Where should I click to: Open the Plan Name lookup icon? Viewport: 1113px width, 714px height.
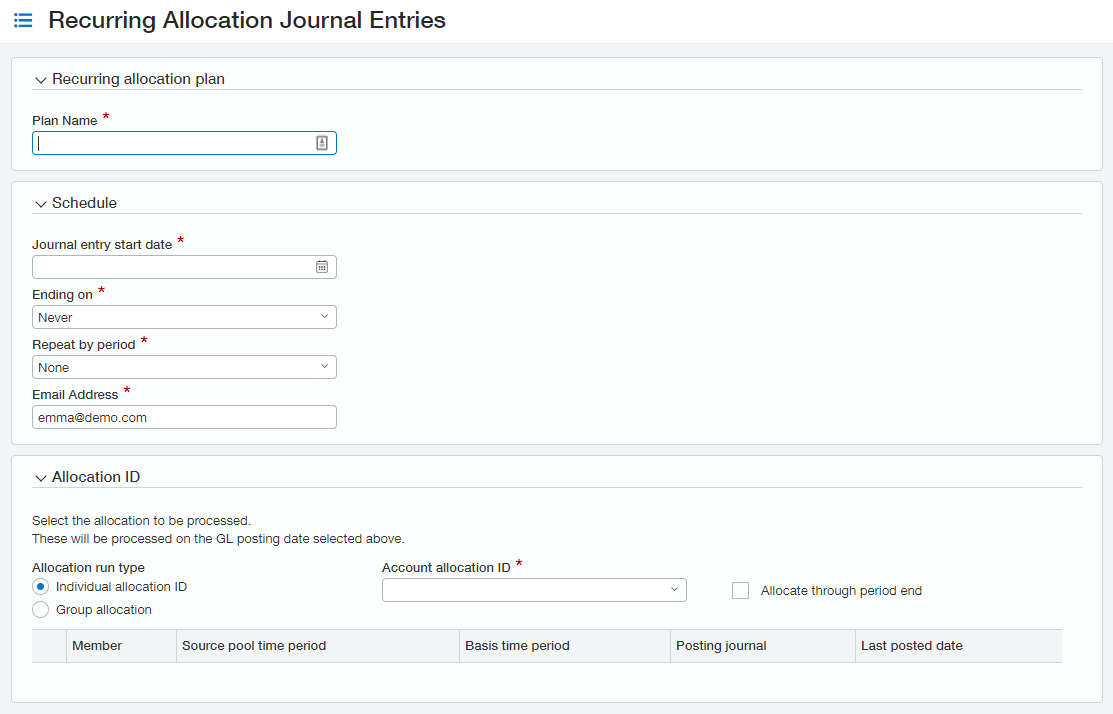tap(321, 142)
